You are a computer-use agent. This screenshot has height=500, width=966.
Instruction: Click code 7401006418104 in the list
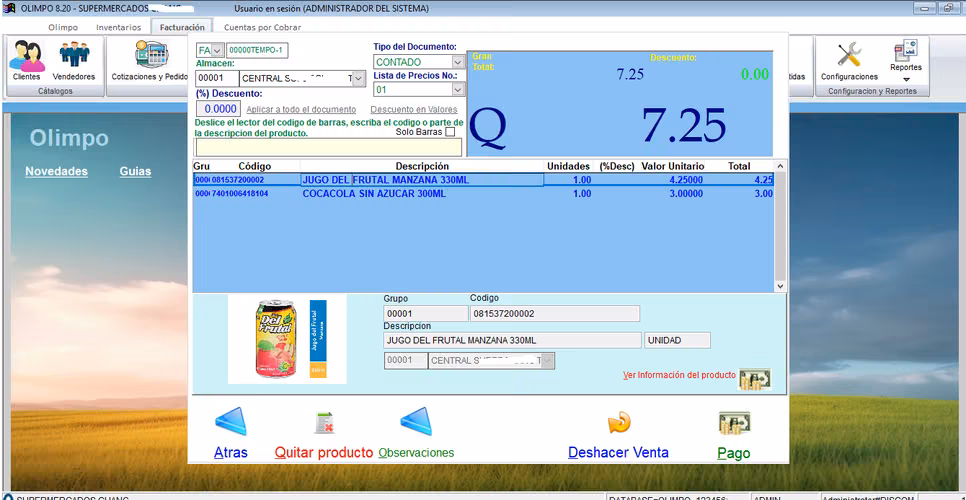pyautogui.click(x=240, y=193)
